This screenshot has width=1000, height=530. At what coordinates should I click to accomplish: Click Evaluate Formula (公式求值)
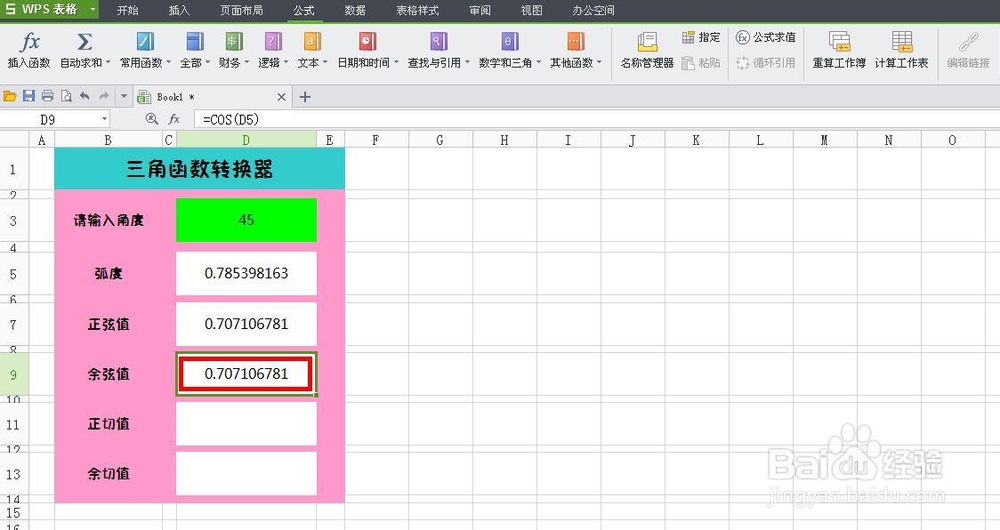pos(765,38)
